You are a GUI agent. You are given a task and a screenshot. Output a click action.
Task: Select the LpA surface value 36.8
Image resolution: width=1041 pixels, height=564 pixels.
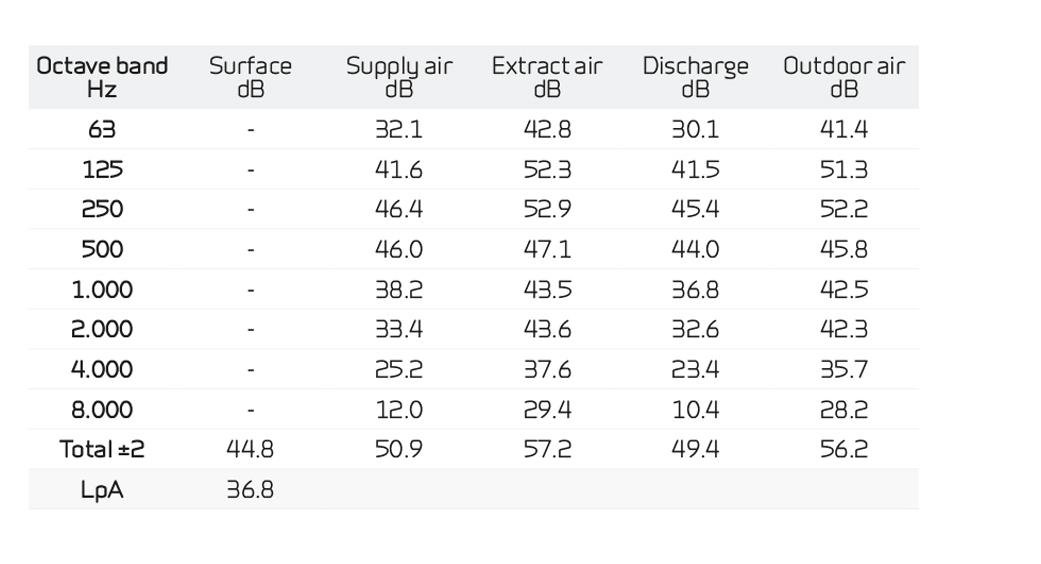pos(250,489)
